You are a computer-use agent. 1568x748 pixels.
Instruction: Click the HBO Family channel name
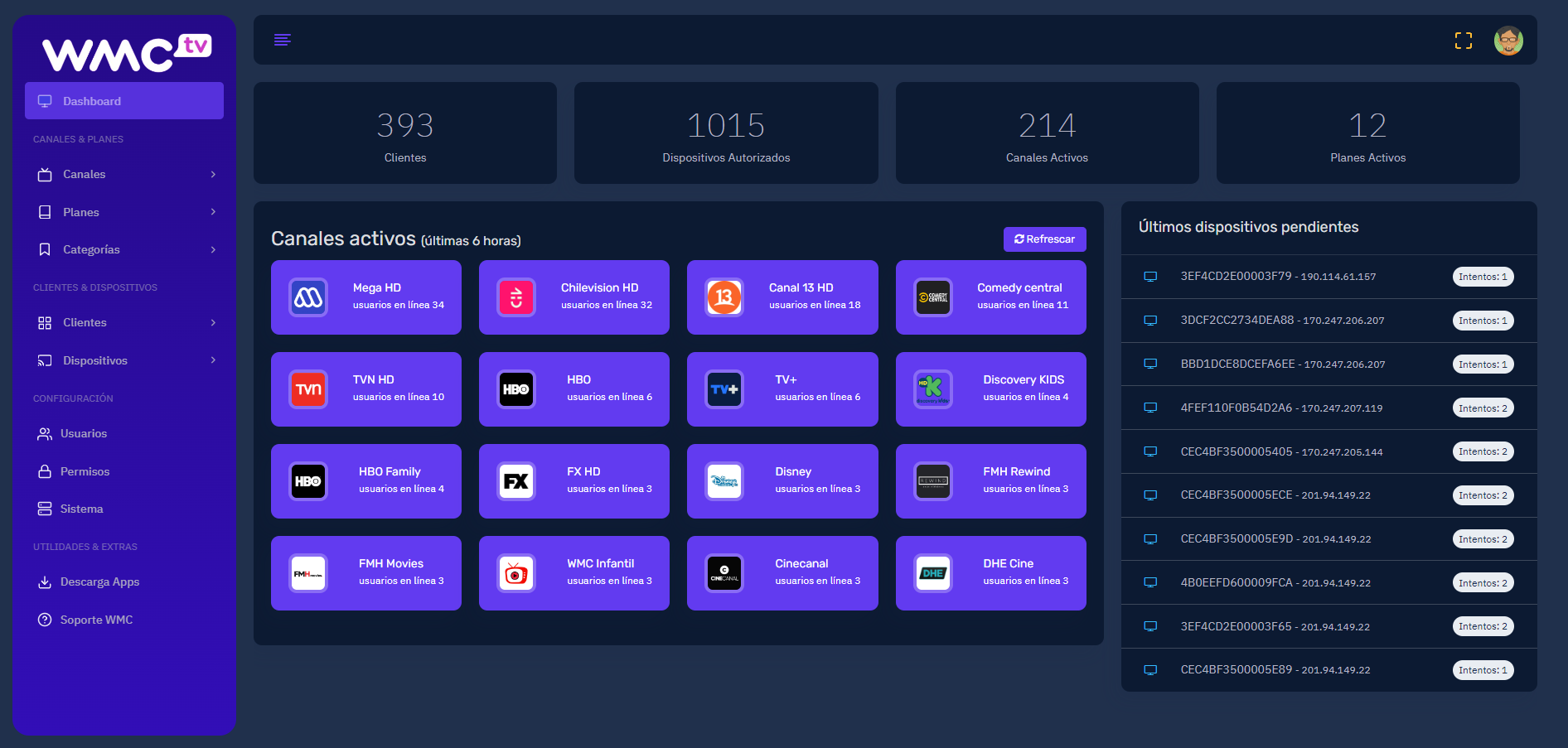[x=390, y=471]
